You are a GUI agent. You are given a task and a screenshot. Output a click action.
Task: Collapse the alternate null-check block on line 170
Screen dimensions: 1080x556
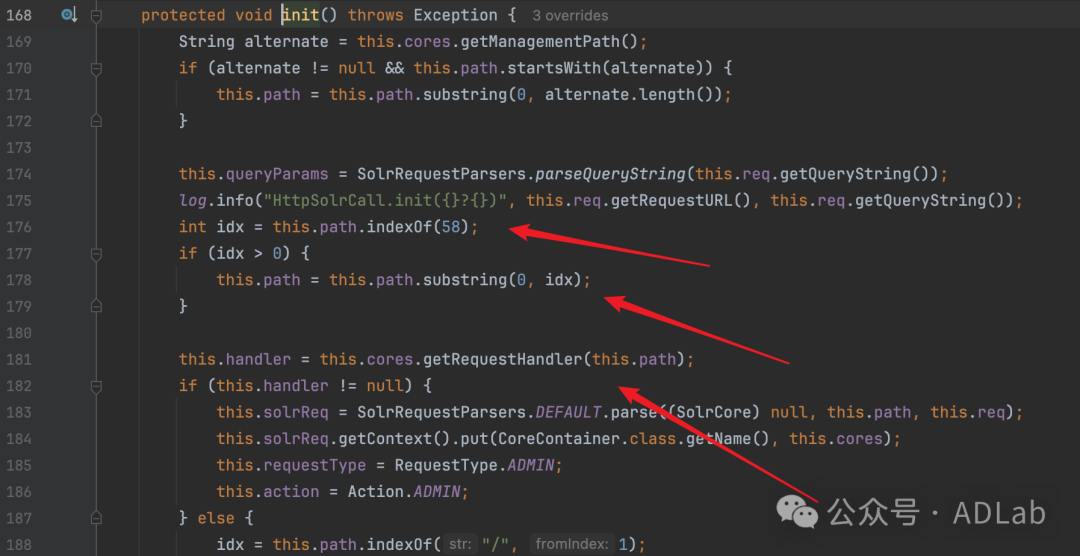click(x=96, y=68)
